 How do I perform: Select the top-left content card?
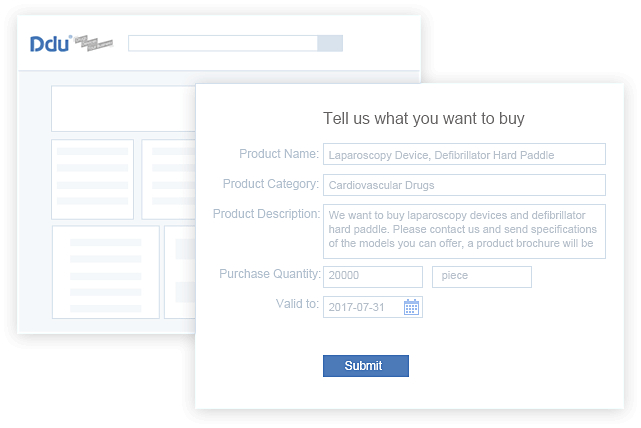[x=92, y=179]
